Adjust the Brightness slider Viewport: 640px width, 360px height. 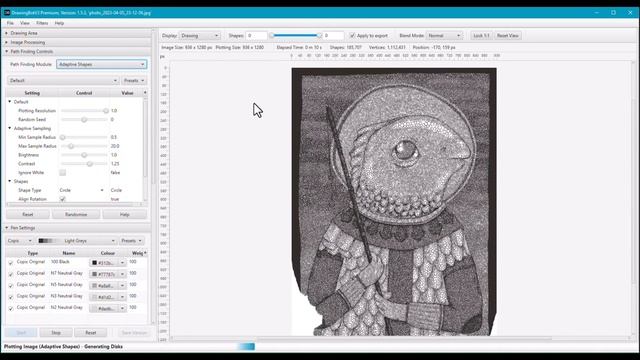point(84,155)
